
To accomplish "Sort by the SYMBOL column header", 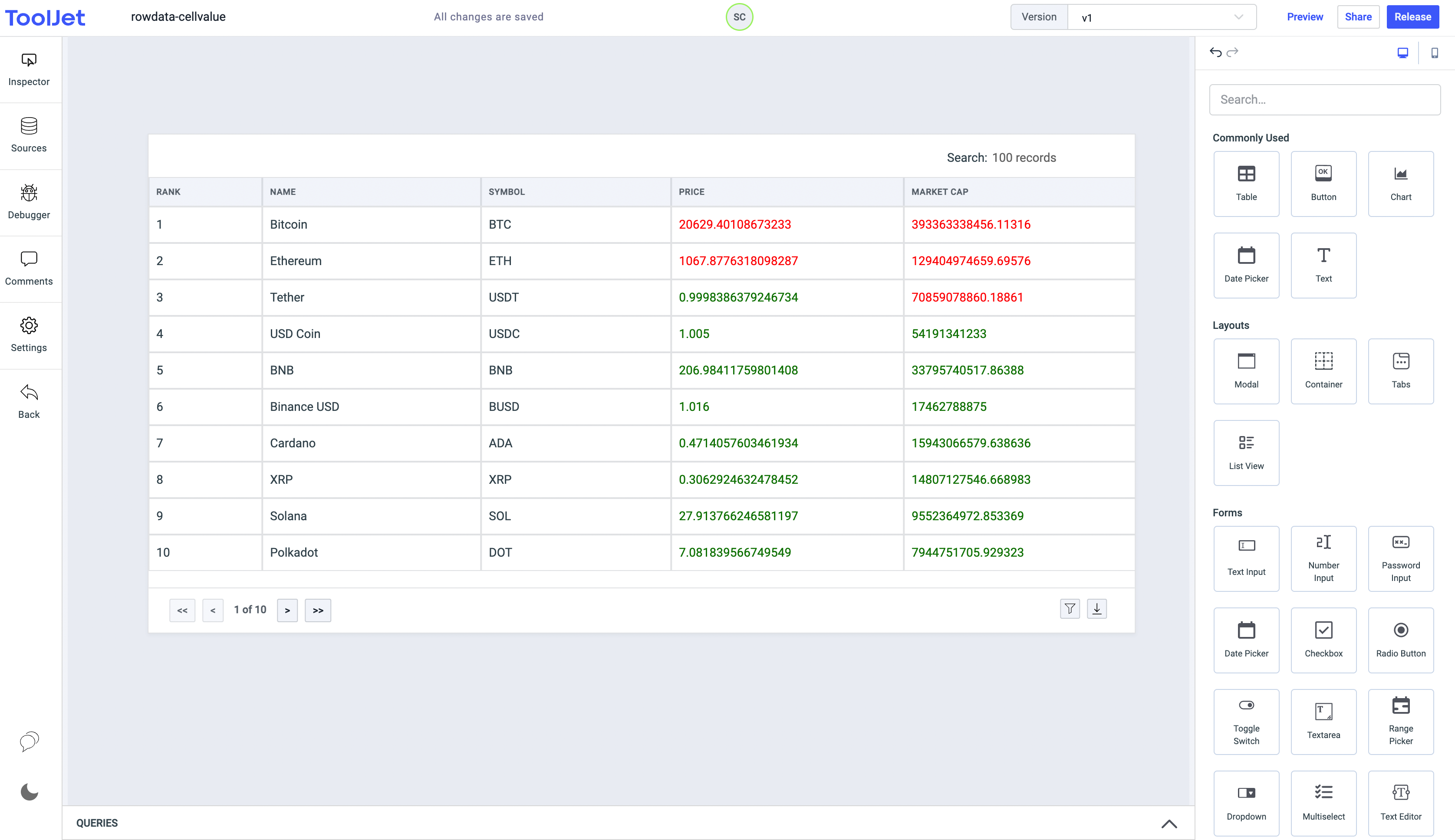I will tap(576, 191).
